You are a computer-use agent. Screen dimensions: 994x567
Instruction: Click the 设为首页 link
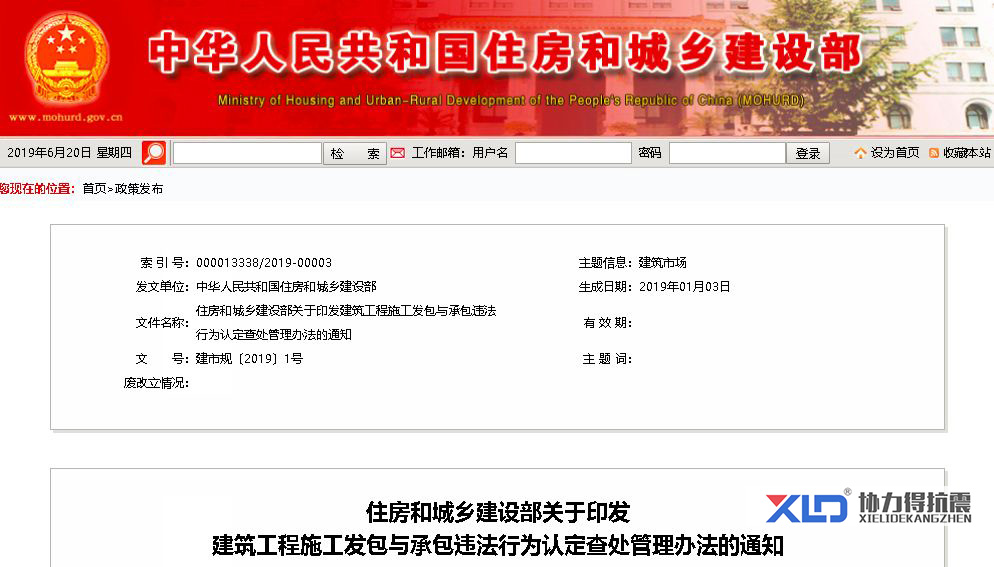click(895, 153)
